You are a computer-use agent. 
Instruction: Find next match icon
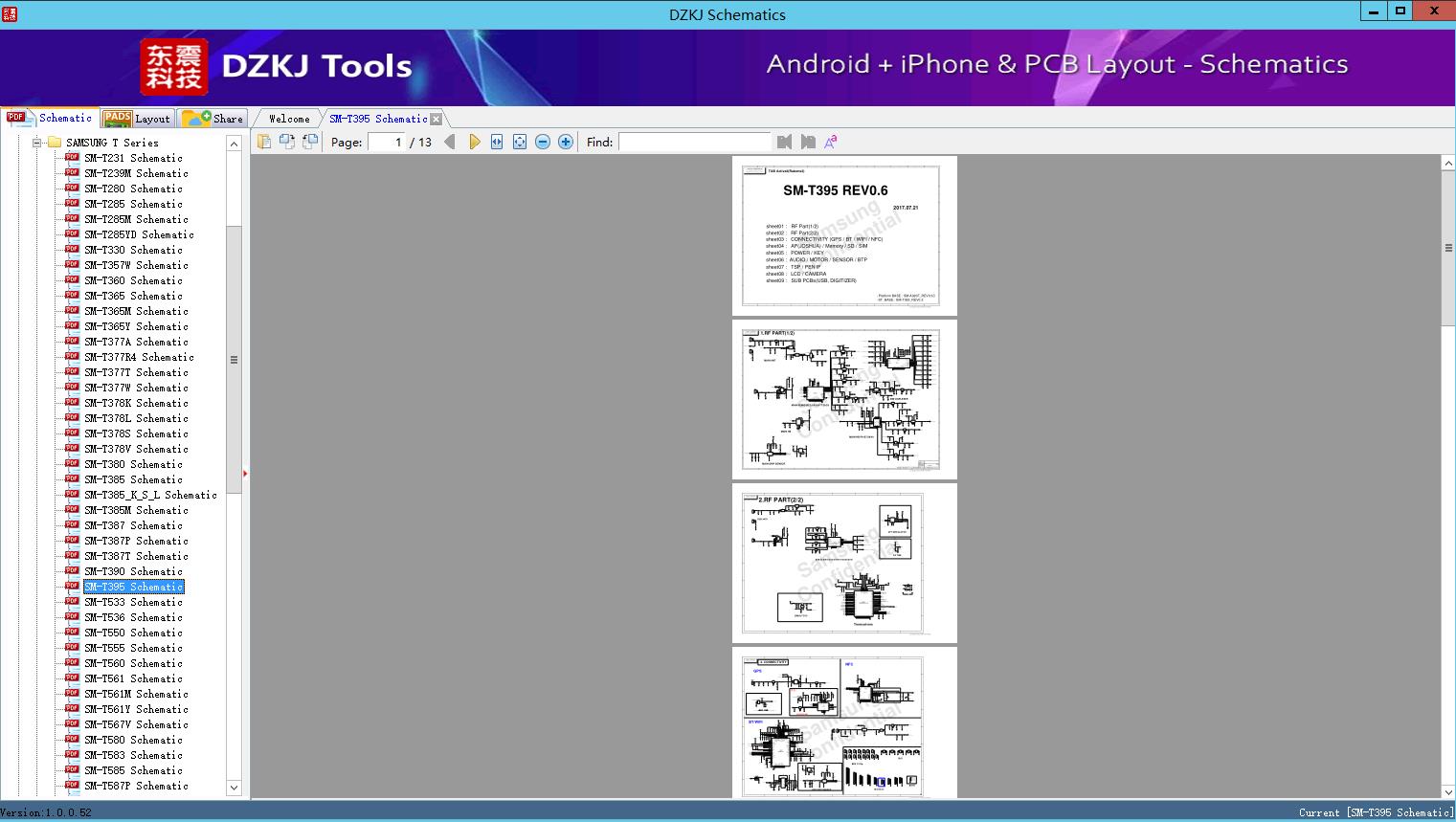tap(808, 142)
